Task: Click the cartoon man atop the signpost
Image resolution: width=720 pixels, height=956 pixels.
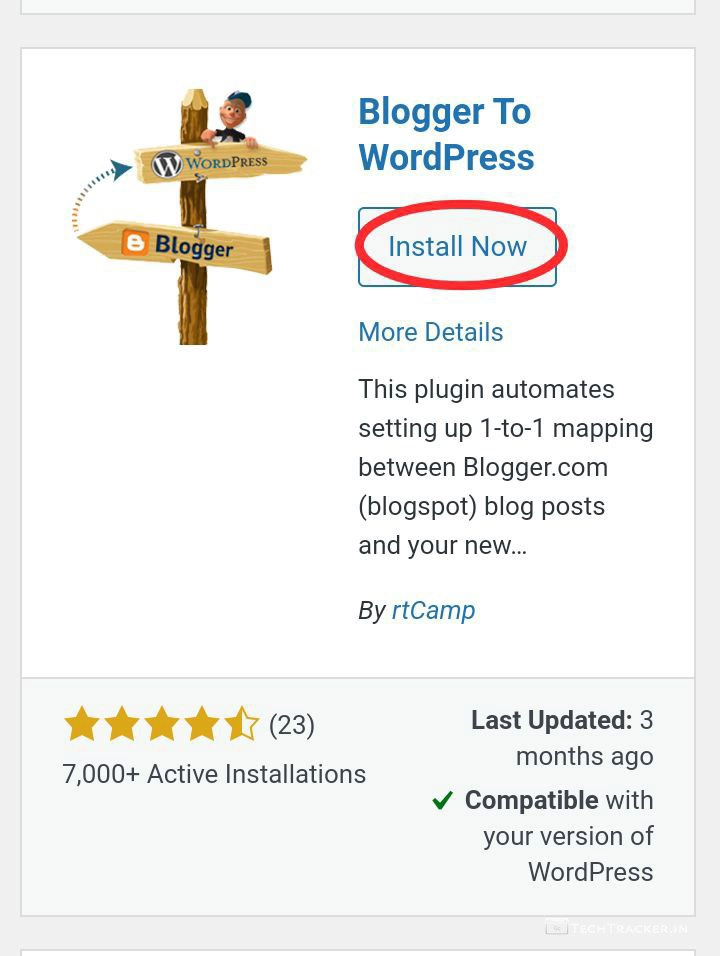Action: tap(232, 119)
